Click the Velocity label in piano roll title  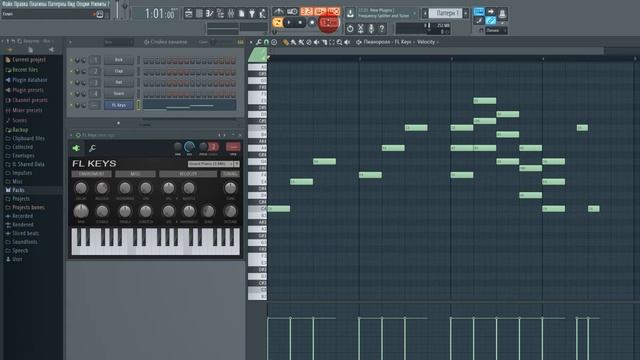tap(426, 42)
